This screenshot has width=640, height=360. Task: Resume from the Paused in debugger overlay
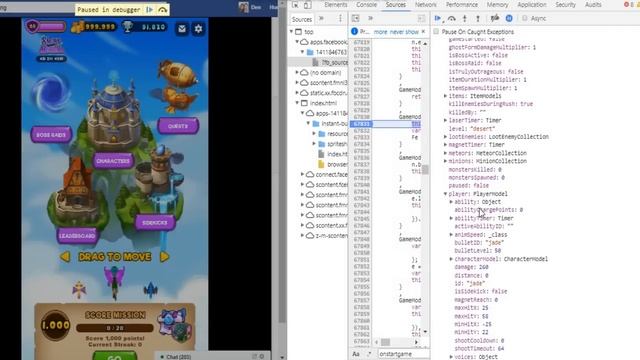click(x=150, y=9)
